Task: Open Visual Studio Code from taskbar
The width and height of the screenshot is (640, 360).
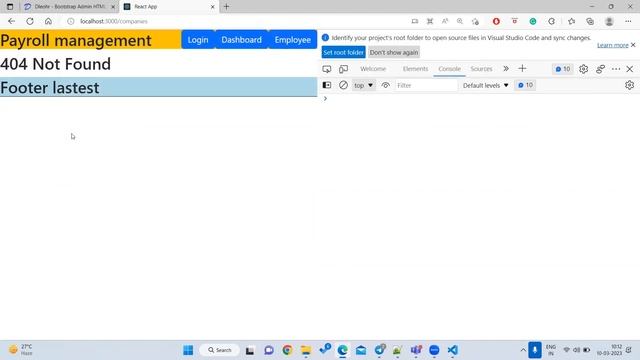Action: (452, 350)
